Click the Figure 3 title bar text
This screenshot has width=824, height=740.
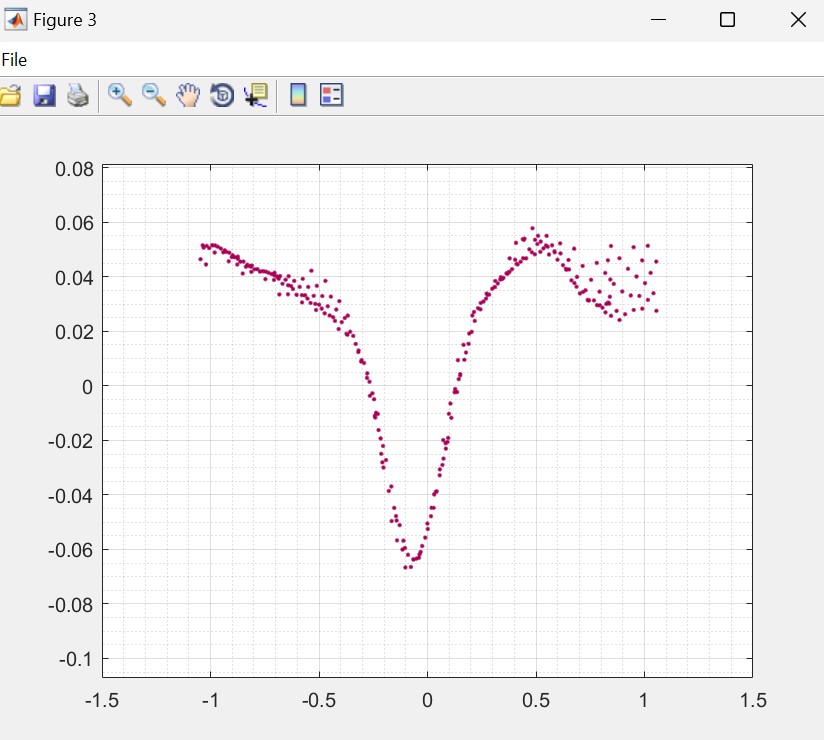click(x=65, y=20)
